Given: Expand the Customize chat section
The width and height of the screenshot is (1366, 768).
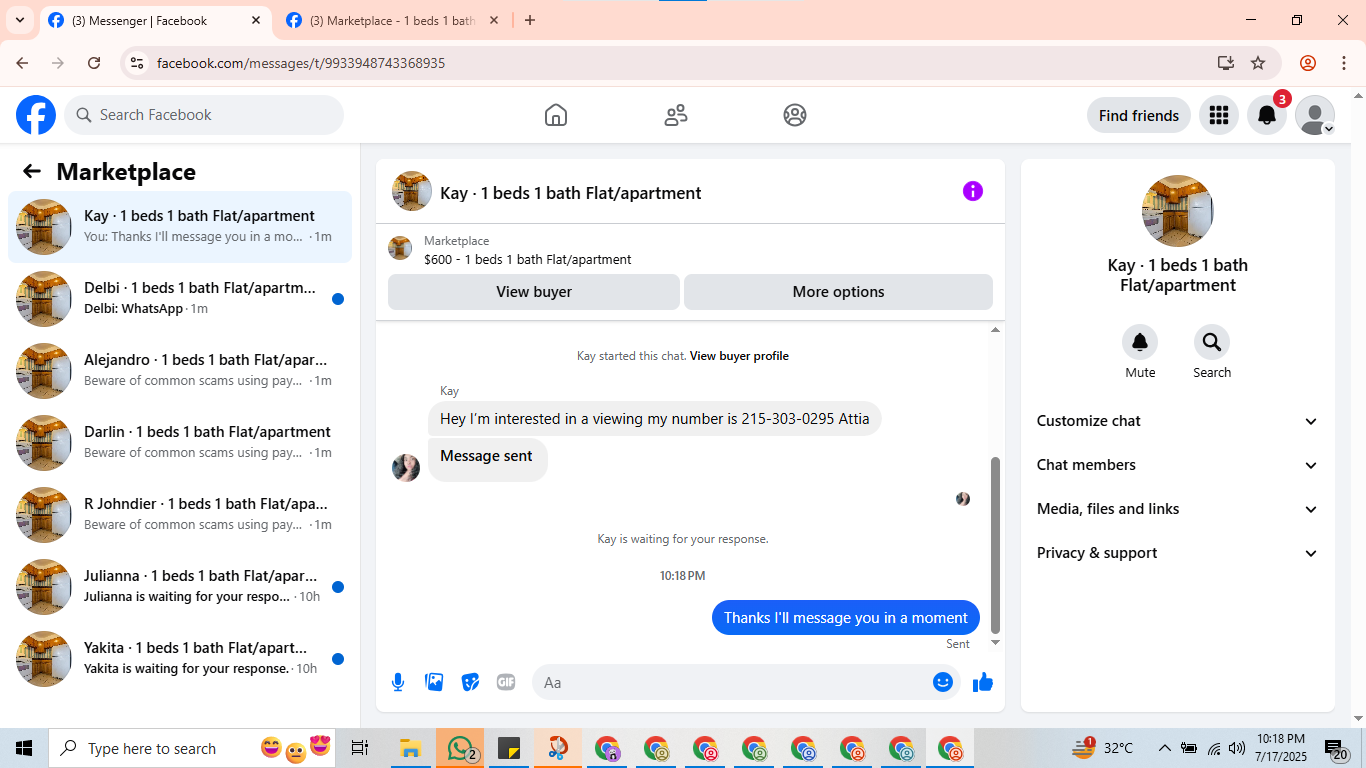Looking at the screenshot, I should coord(1178,421).
